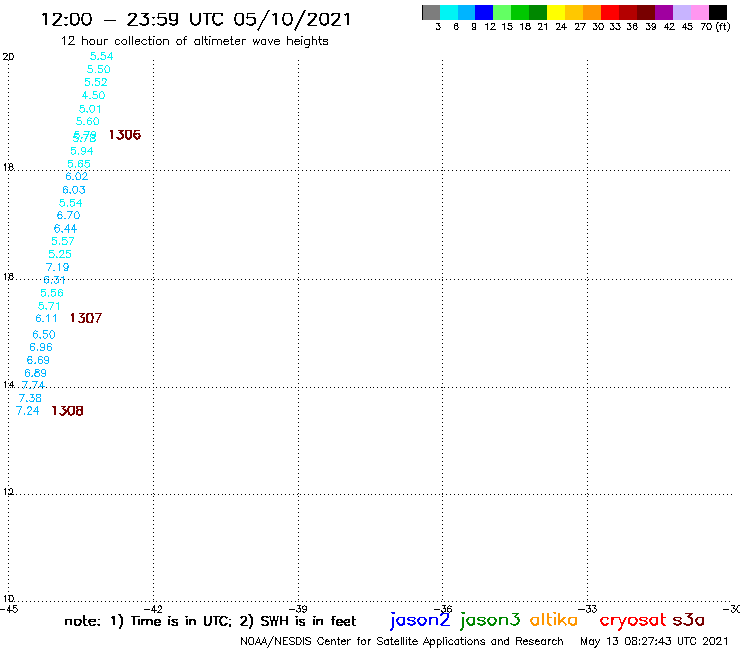Click the wave height value 7.19
The image size is (740, 650).
(x=58, y=267)
